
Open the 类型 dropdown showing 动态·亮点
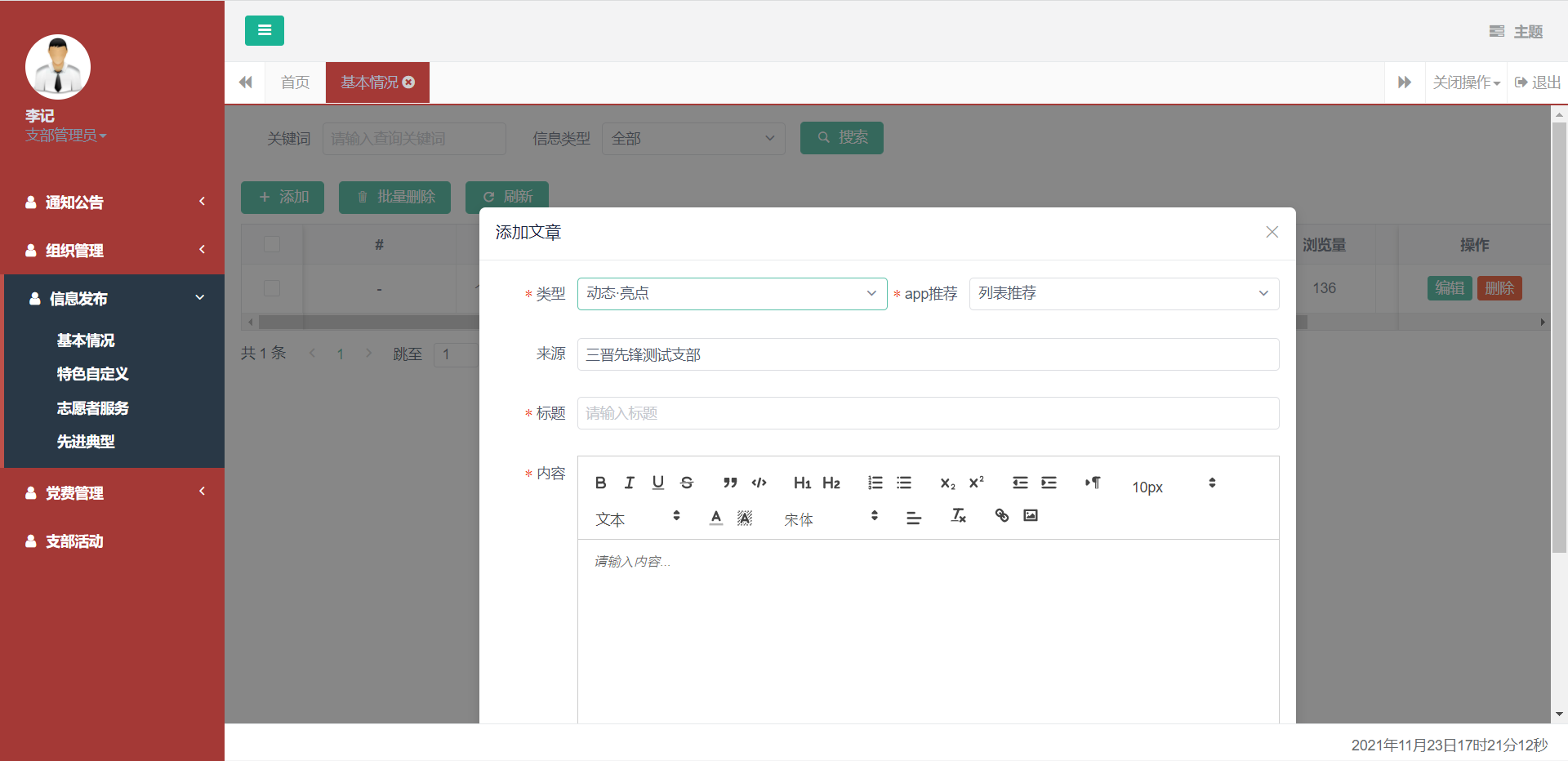(x=732, y=294)
